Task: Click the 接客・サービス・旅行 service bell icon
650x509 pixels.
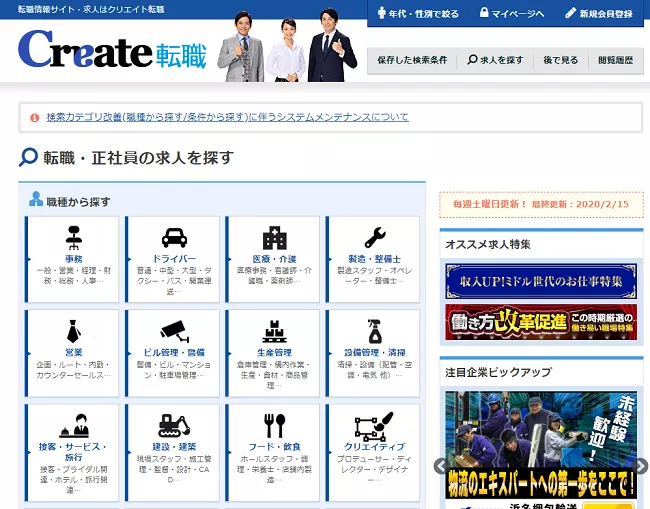Action: pos(74,425)
